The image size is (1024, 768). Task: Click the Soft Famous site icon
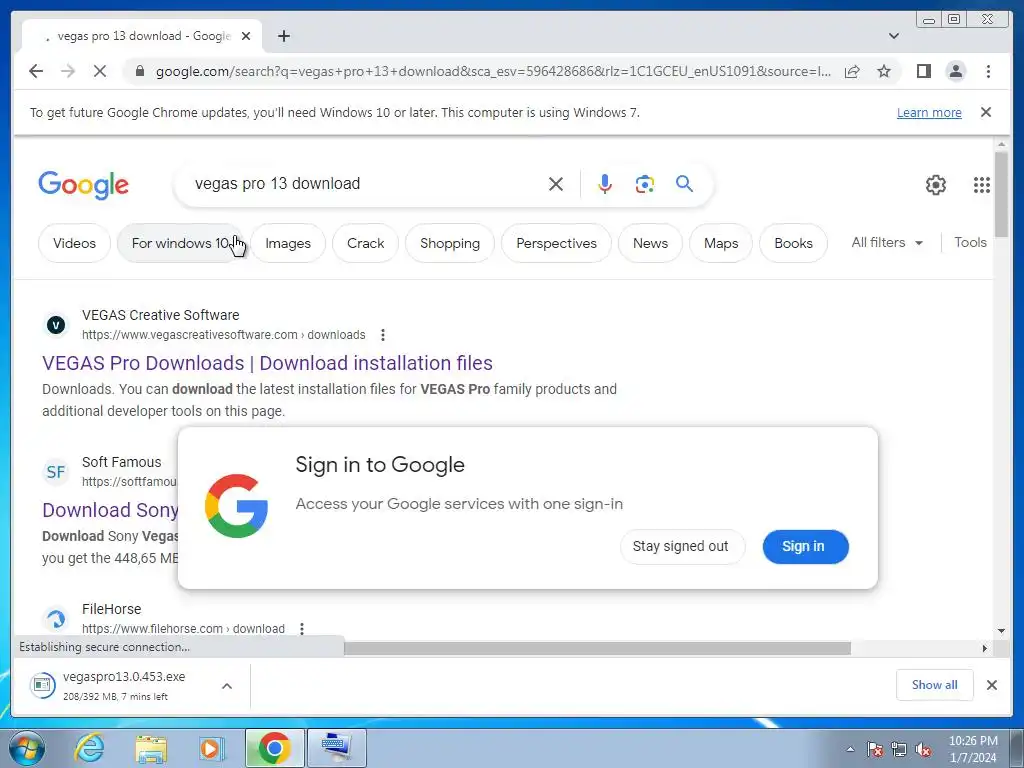click(x=56, y=472)
